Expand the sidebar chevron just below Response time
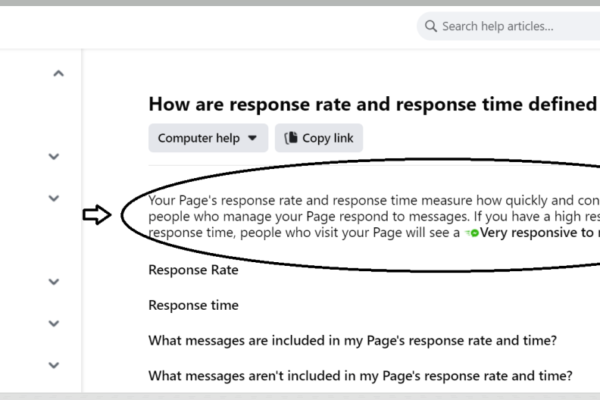Viewport: 600px width, 400px height. 54,323
